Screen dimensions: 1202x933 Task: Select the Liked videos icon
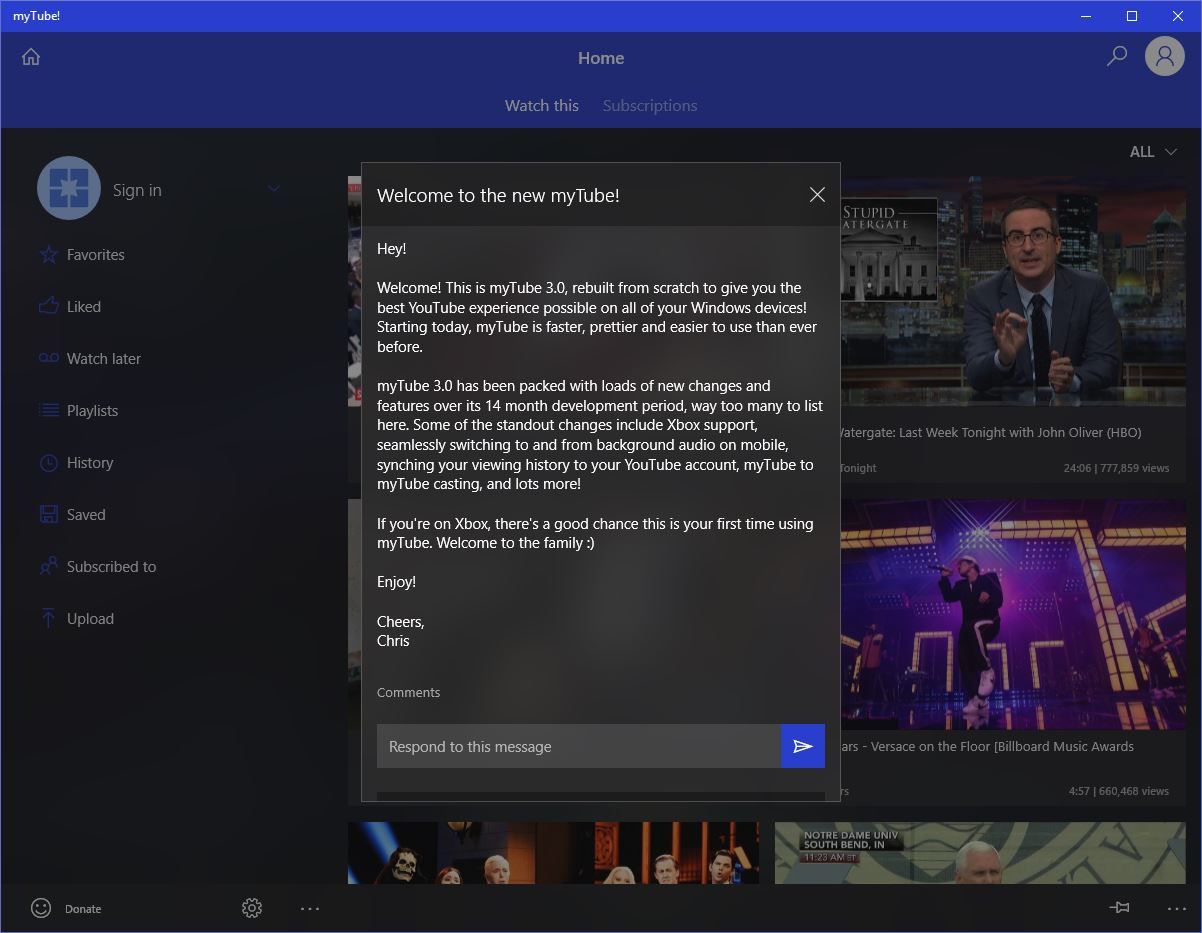[x=48, y=306]
